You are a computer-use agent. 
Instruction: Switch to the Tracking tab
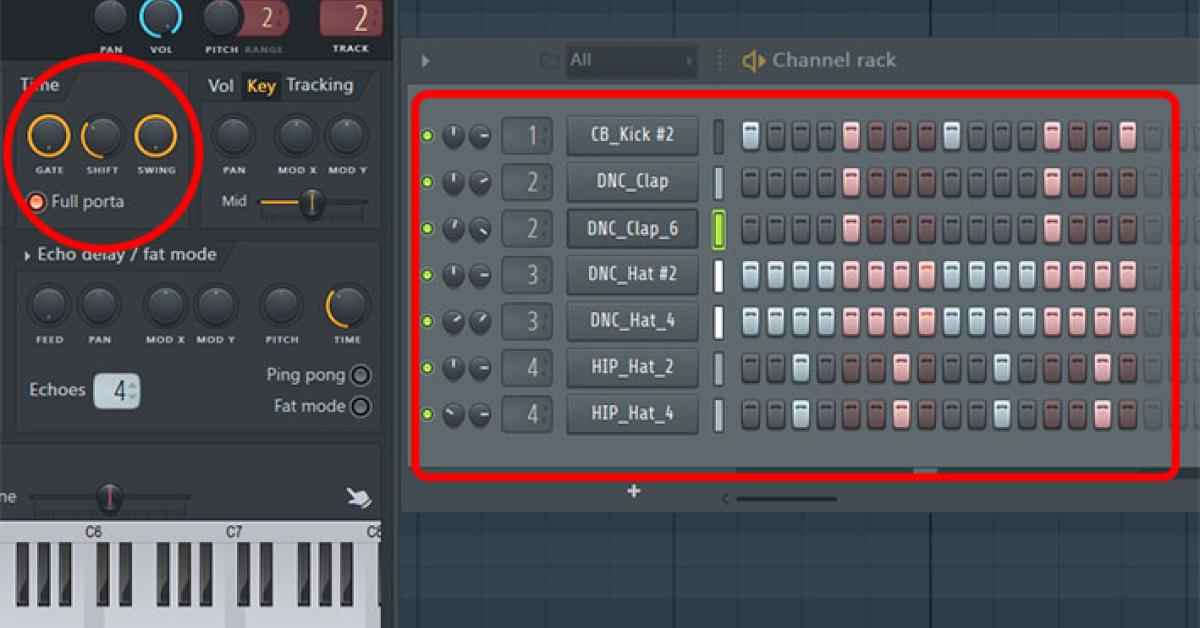320,85
